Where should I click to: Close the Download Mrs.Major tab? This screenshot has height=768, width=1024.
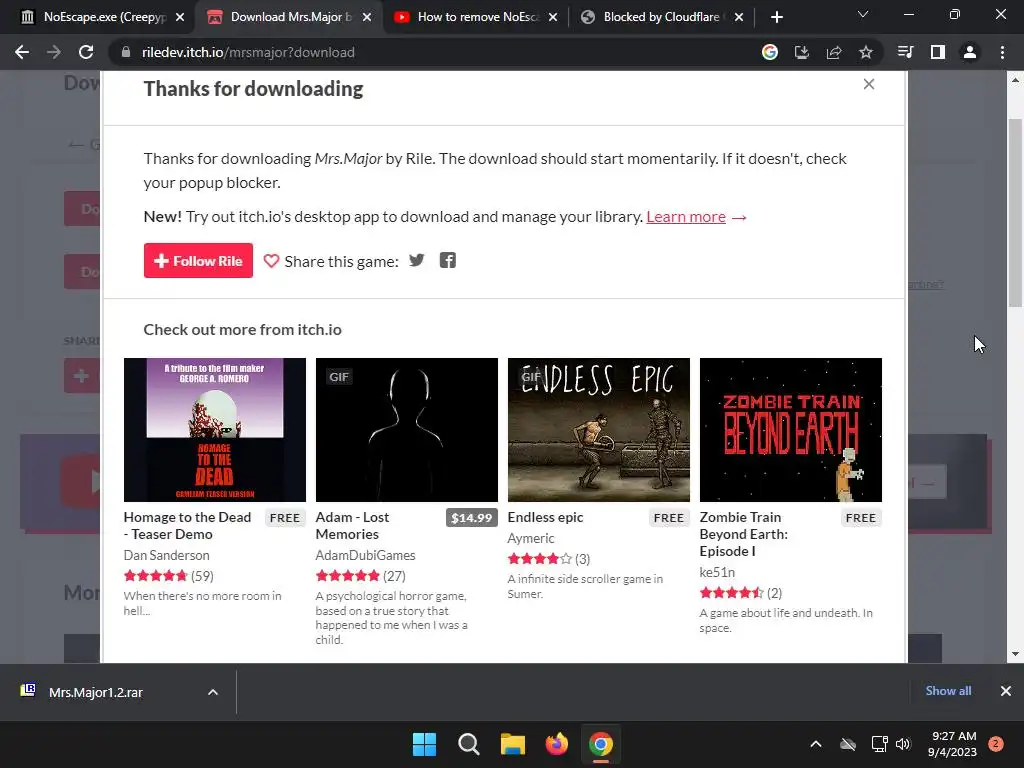pos(367,17)
